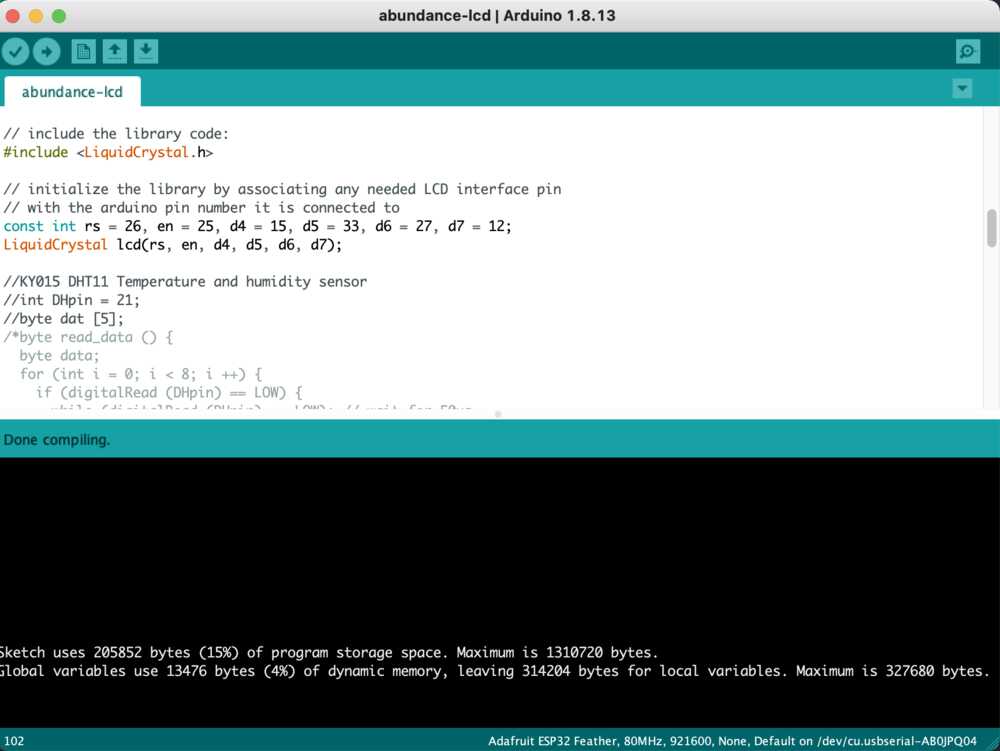This screenshot has height=751, width=1000.
Task: Click the "rs = 26" assignment
Action: 113,226
